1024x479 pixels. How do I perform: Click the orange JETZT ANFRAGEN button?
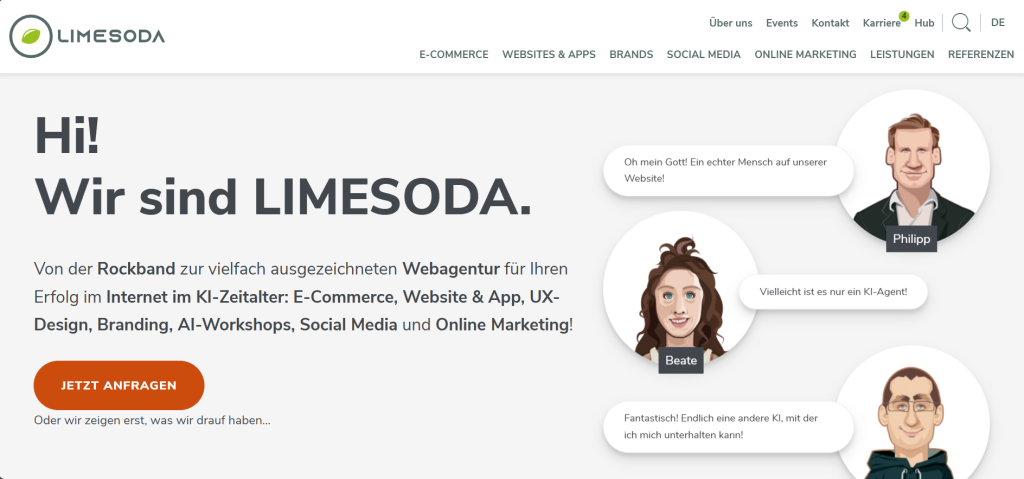(x=119, y=386)
